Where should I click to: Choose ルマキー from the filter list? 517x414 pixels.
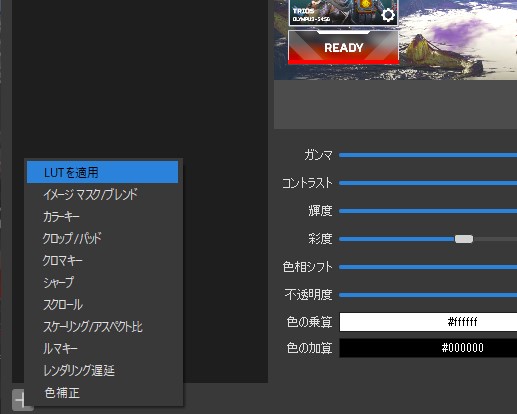point(102,348)
